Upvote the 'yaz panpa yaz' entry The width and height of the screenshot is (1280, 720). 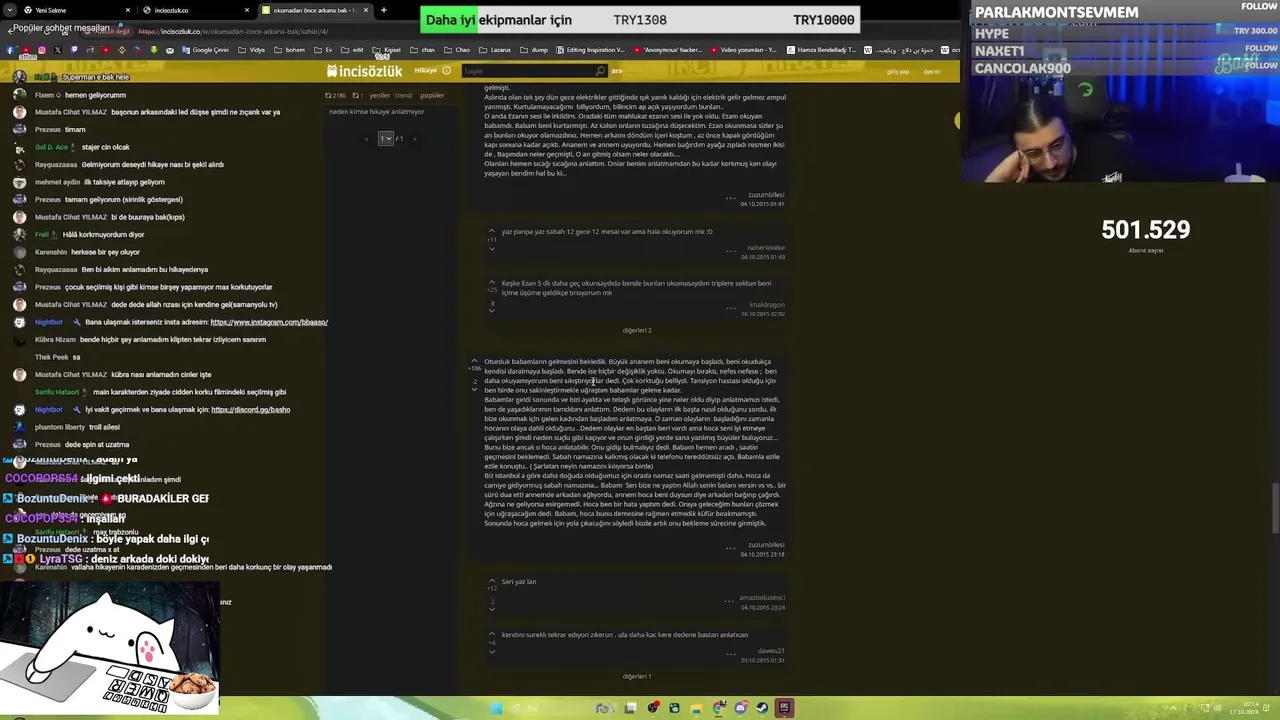[491, 231]
